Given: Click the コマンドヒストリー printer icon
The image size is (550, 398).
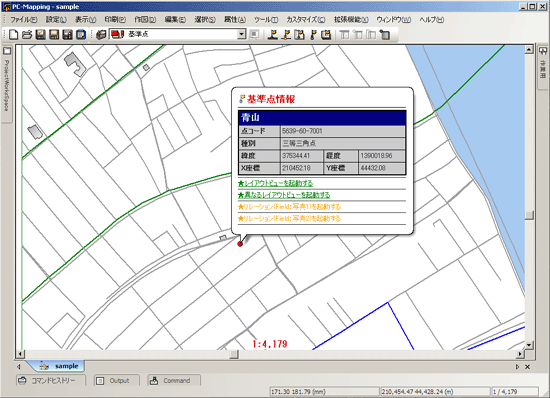Looking at the screenshot, I should click(x=22, y=380).
